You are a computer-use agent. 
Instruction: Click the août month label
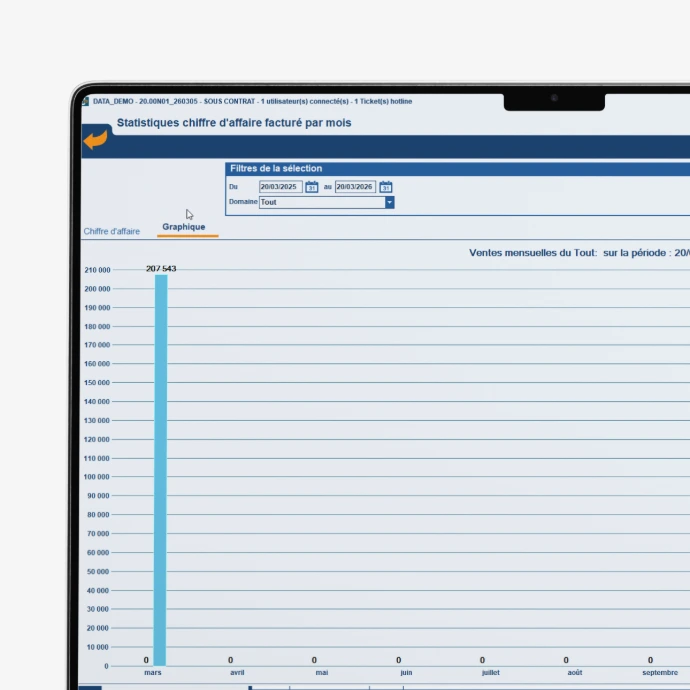pyautogui.click(x=575, y=672)
